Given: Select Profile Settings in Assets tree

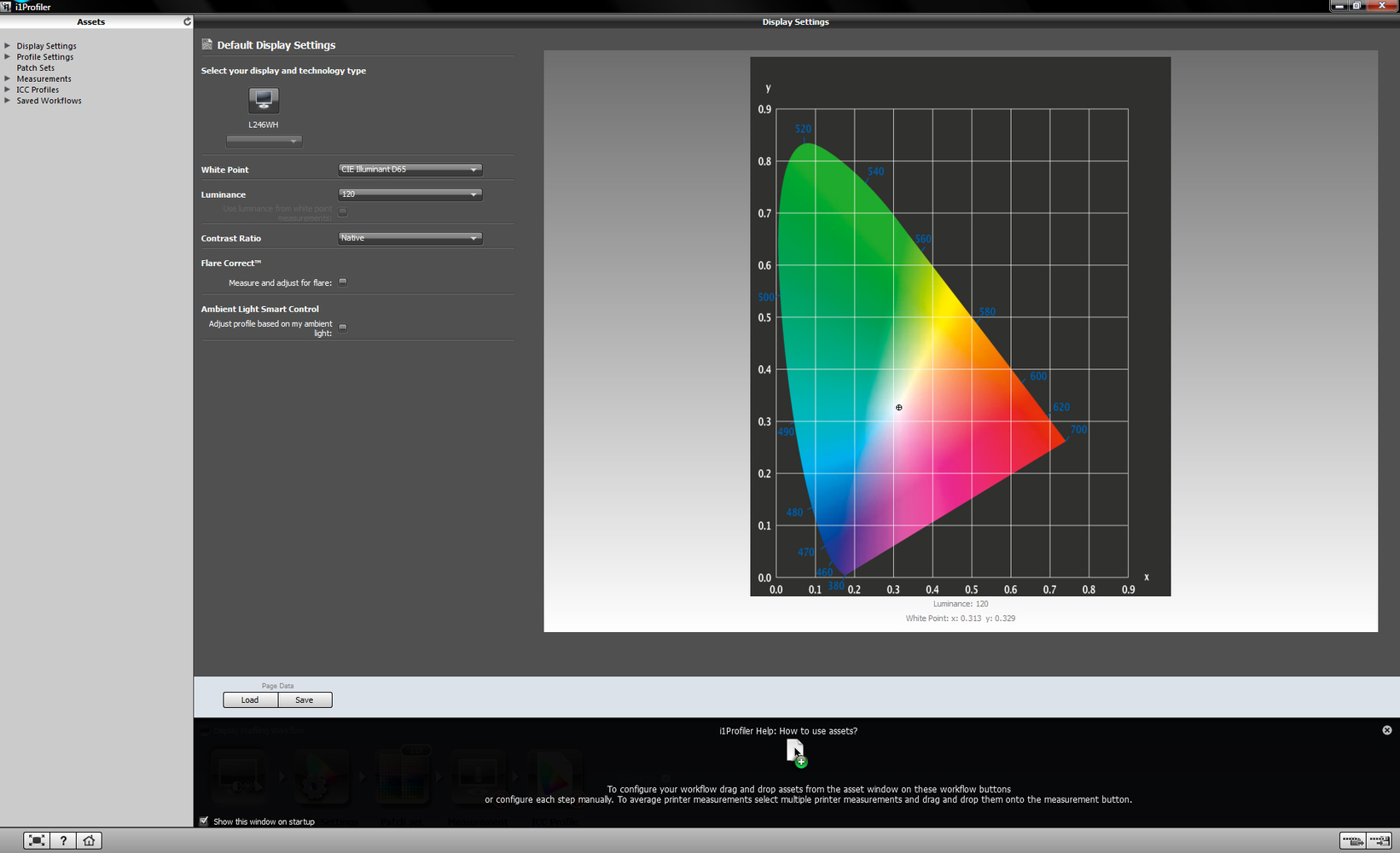Looking at the screenshot, I should pos(44,57).
